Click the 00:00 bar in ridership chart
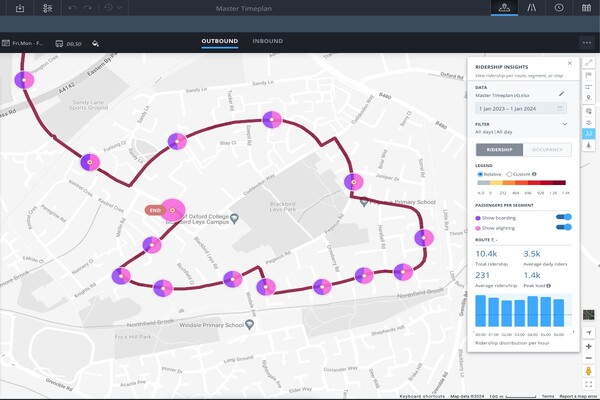Viewport: 600px width, 400px height. (x=481, y=311)
